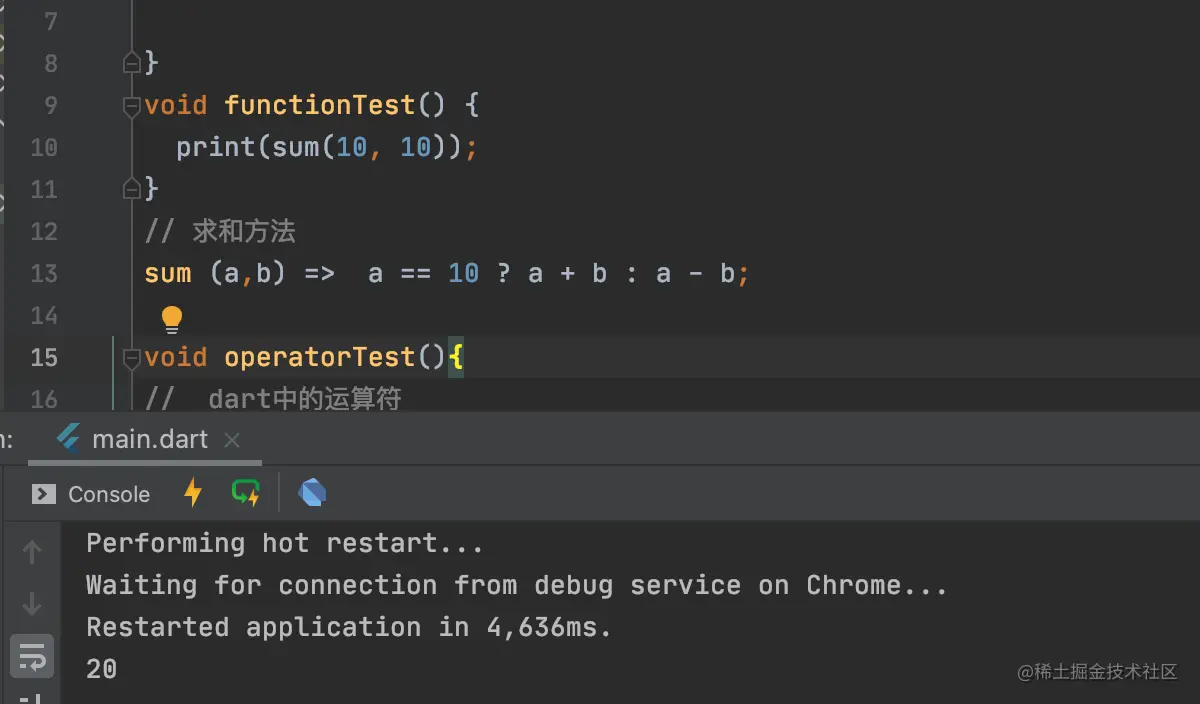Open the Console tab
Image resolution: width=1200 pixels, height=704 pixels.
pyautogui.click(x=91, y=494)
